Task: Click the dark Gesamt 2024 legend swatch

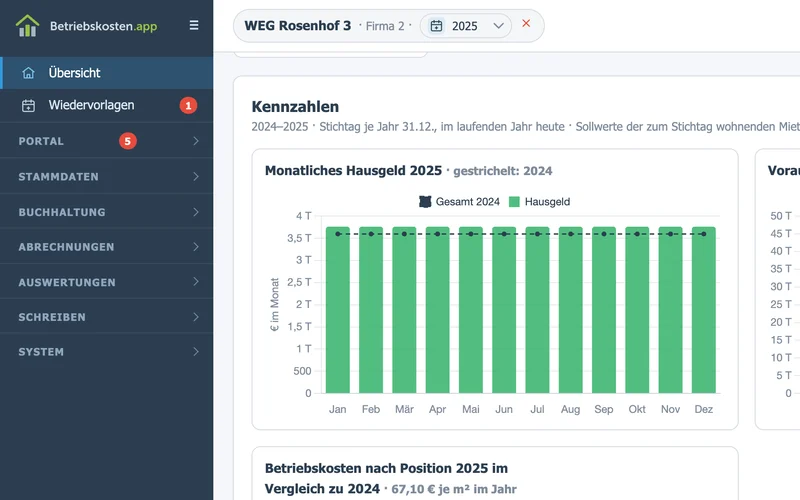Action: point(425,202)
